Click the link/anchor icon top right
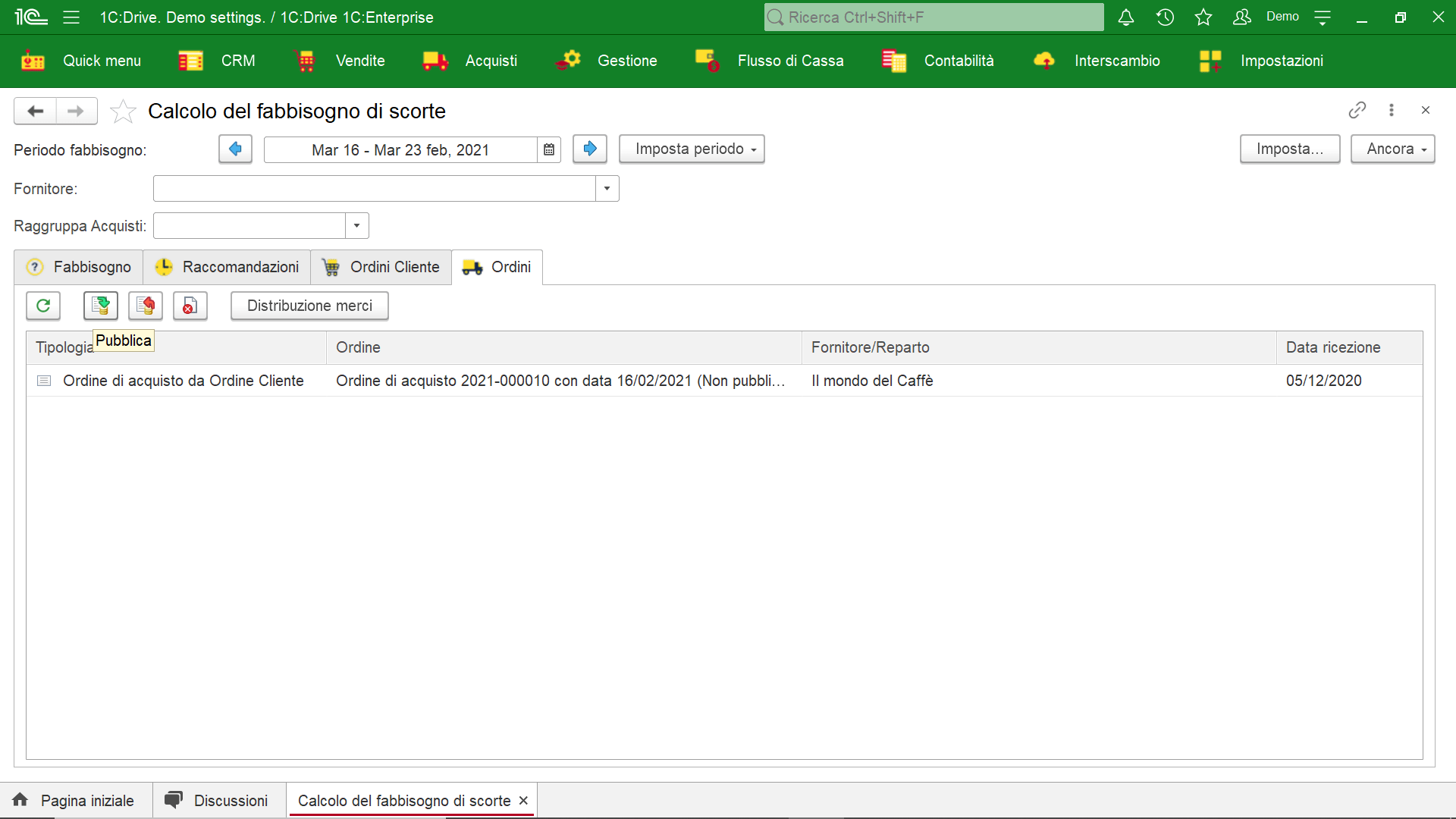The width and height of the screenshot is (1456, 819). pyautogui.click(x=1358, y=111)
